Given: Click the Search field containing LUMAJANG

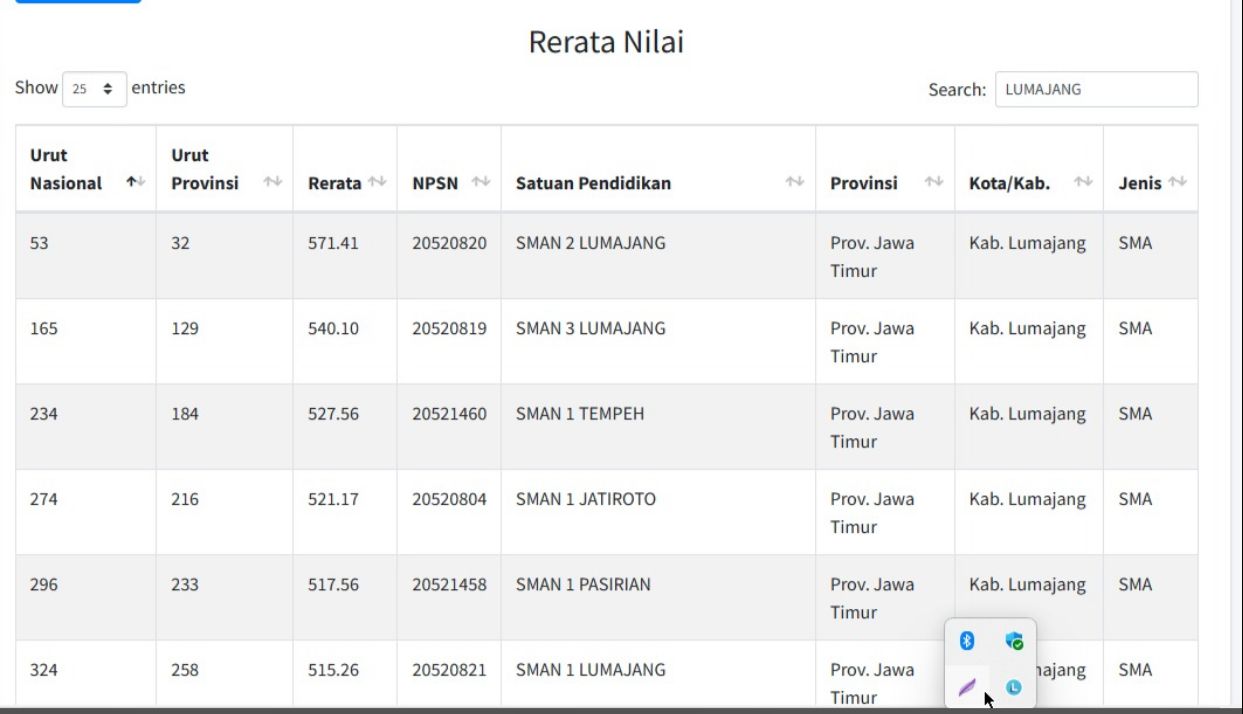Looking at the screenshot, I should point(1096,89).
